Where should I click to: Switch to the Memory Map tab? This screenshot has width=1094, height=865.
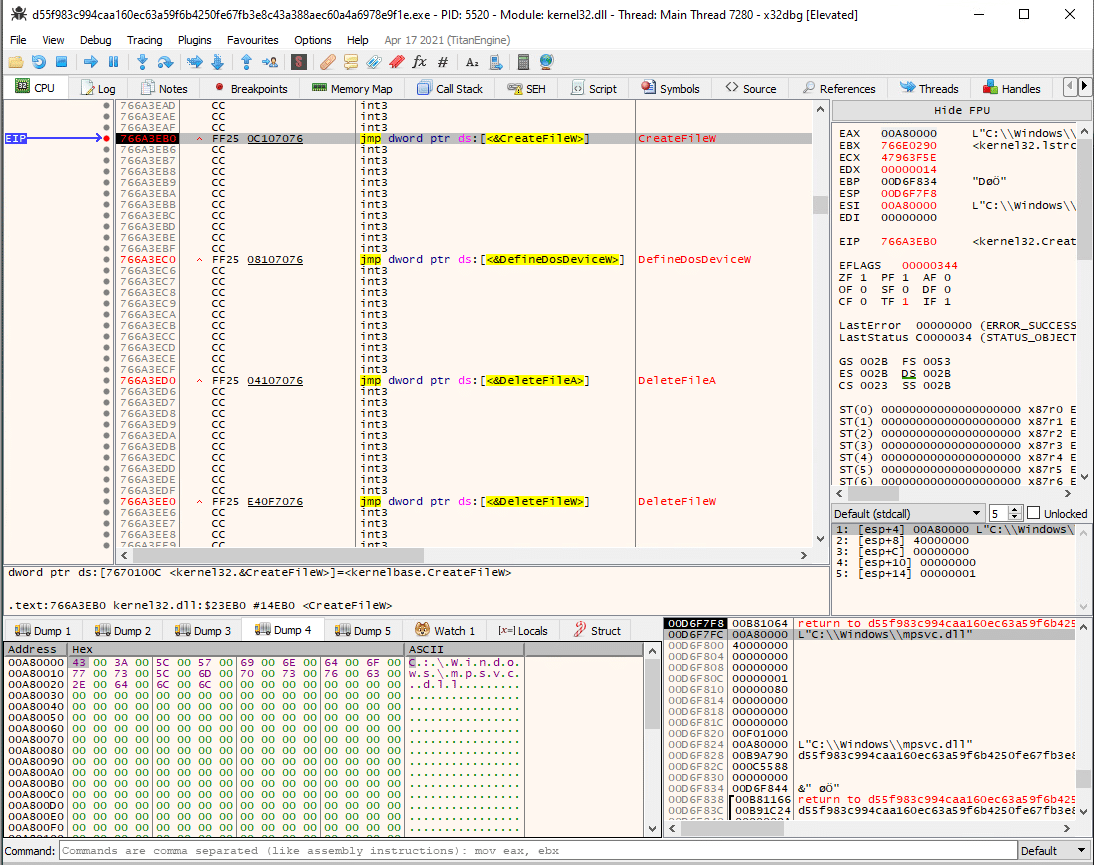352,89
